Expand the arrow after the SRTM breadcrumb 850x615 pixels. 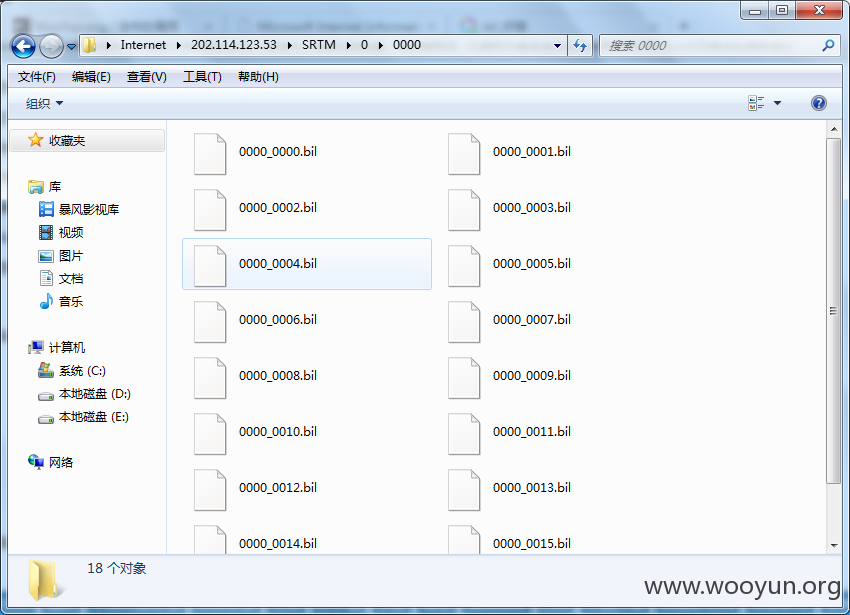[349, 46]
